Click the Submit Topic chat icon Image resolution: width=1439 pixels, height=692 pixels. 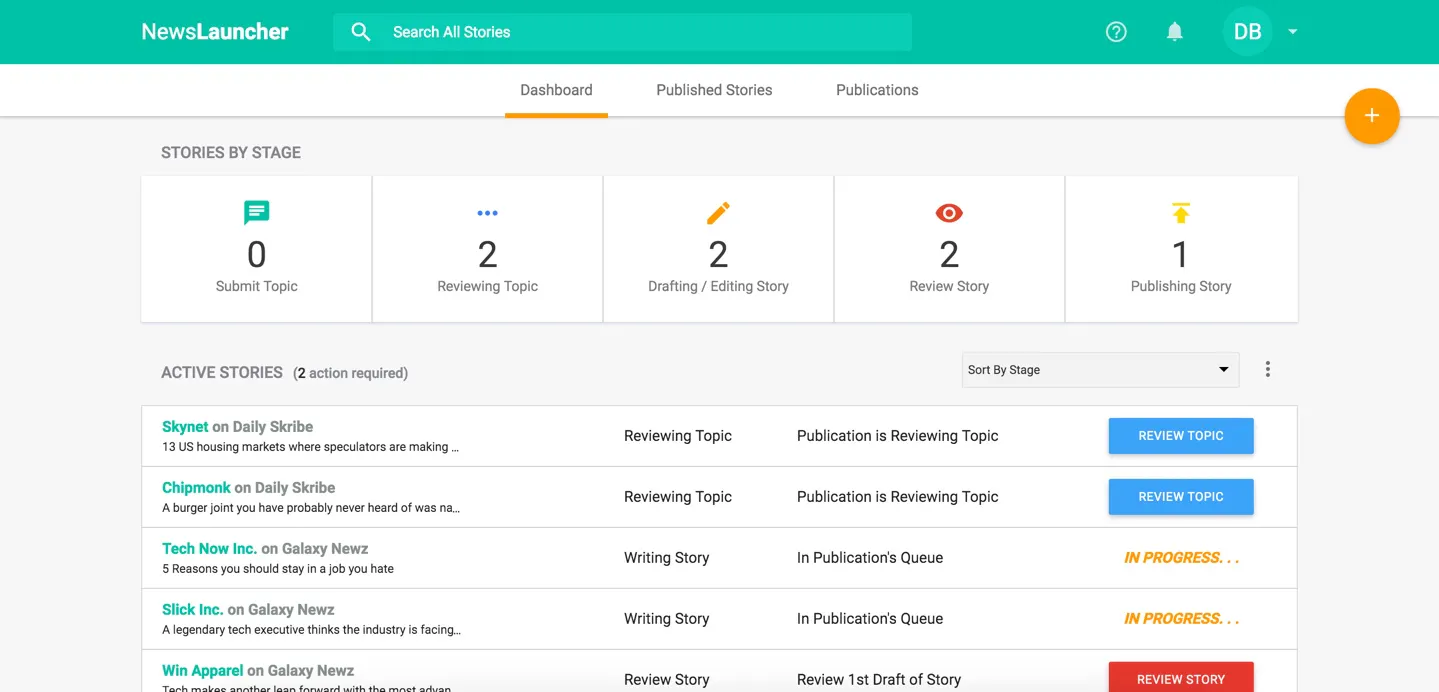(257, 212)
